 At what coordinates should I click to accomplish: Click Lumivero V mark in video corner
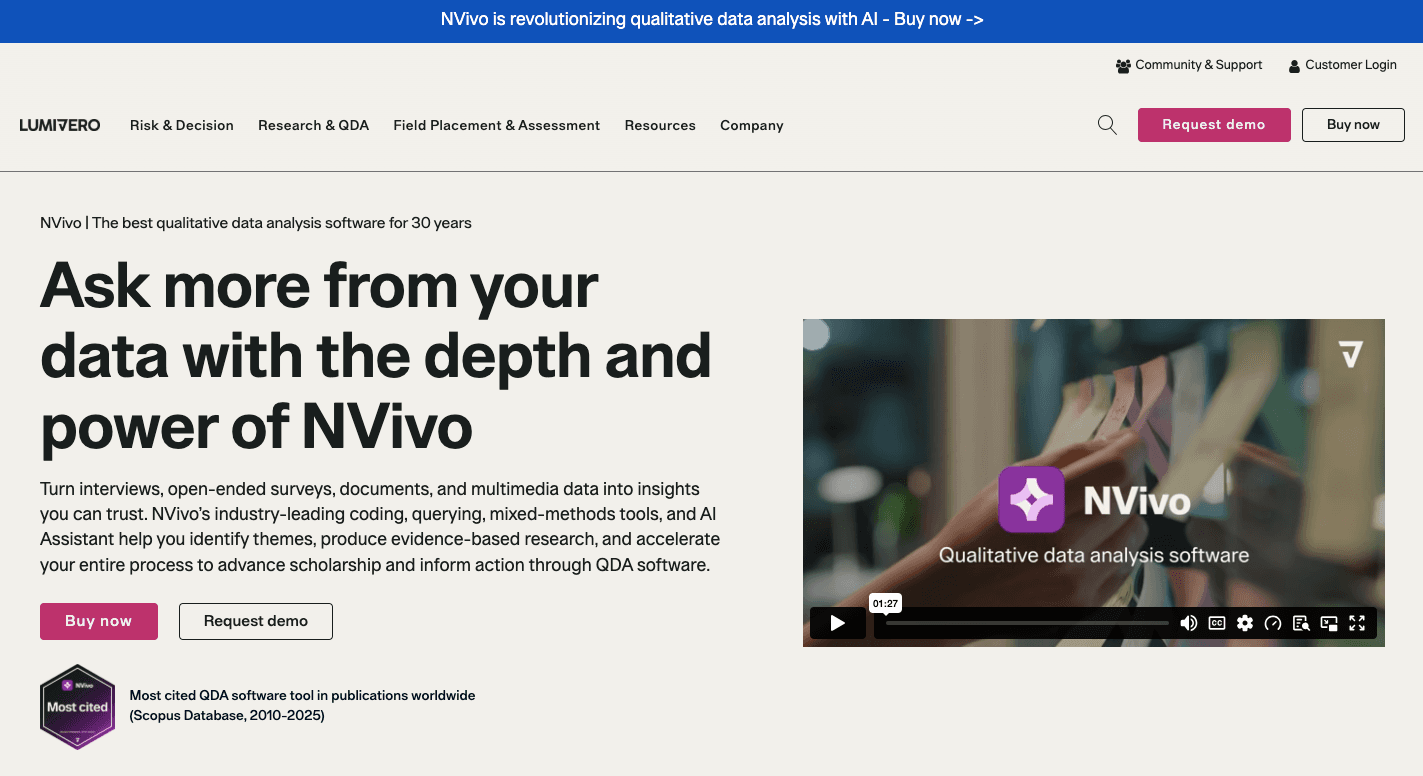1351,354
